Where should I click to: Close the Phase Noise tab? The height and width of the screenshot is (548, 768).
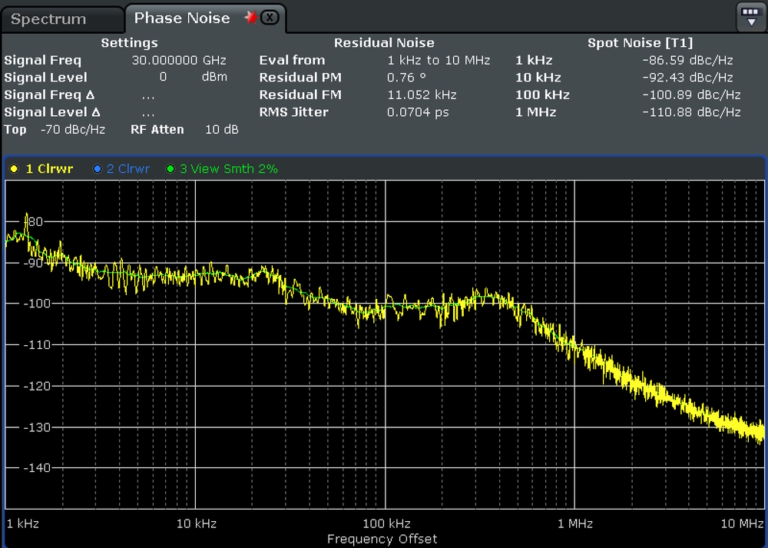269,18
